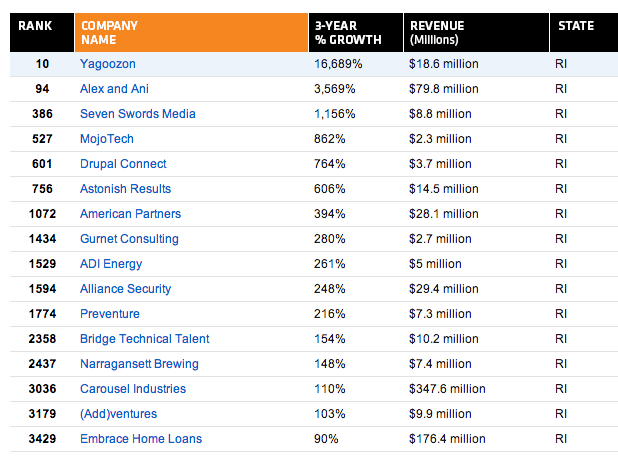Viewport: 618px width, 476px height.
Task: Click the Alex and Ani link
Action: [x=116, y=89]
